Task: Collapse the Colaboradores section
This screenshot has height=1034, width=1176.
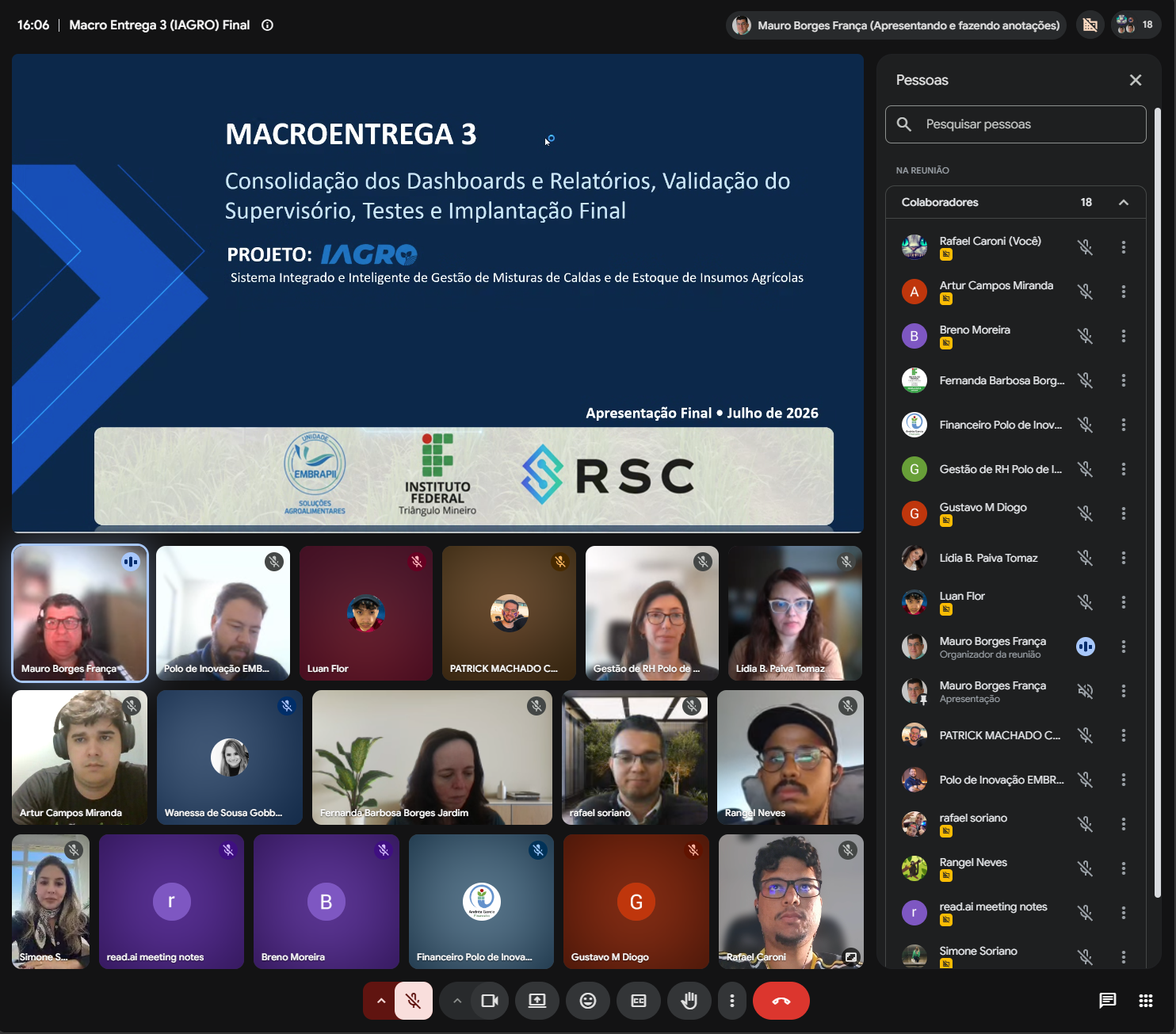Action: 1124,202
